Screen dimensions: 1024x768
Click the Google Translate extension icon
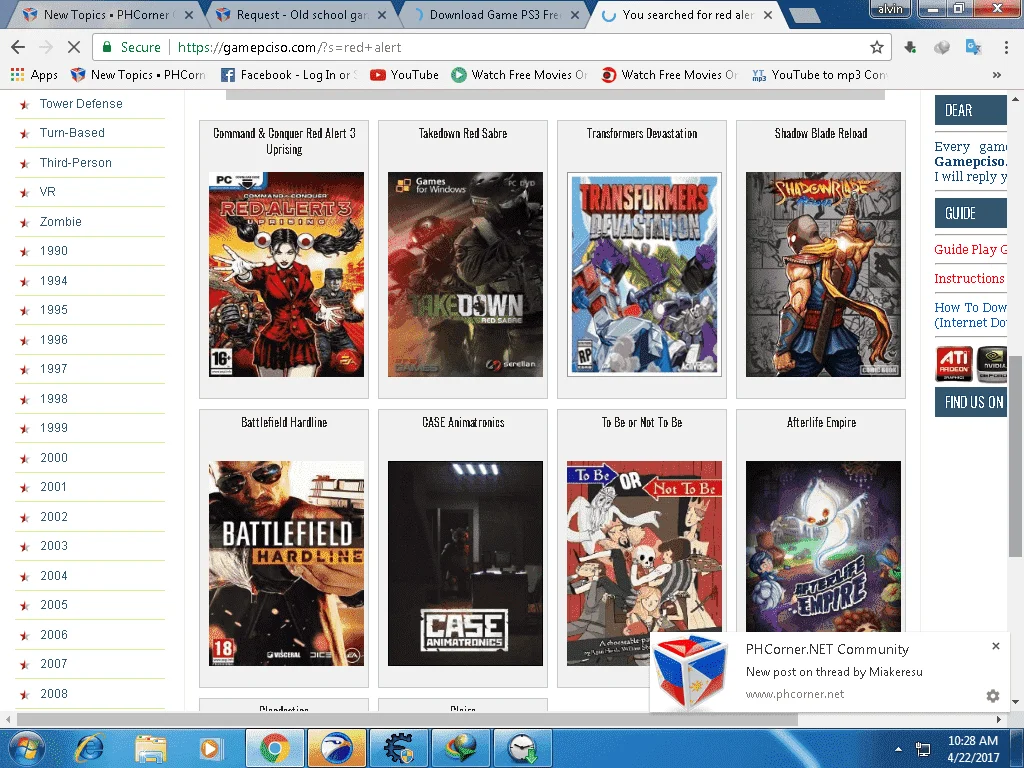click(x=973, y=47)
